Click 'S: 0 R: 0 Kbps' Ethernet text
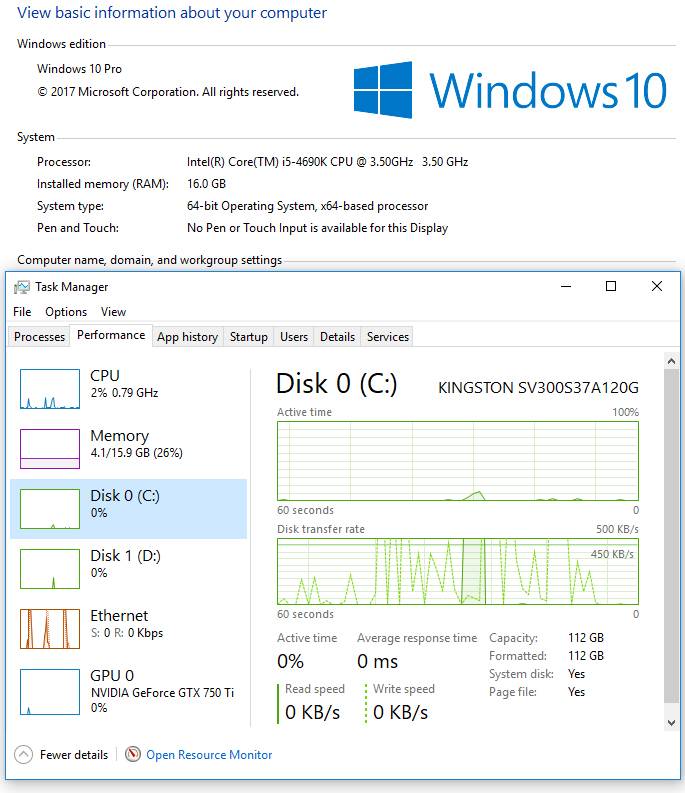Screen dimensions: 685x793 click(x=127, y=633)
